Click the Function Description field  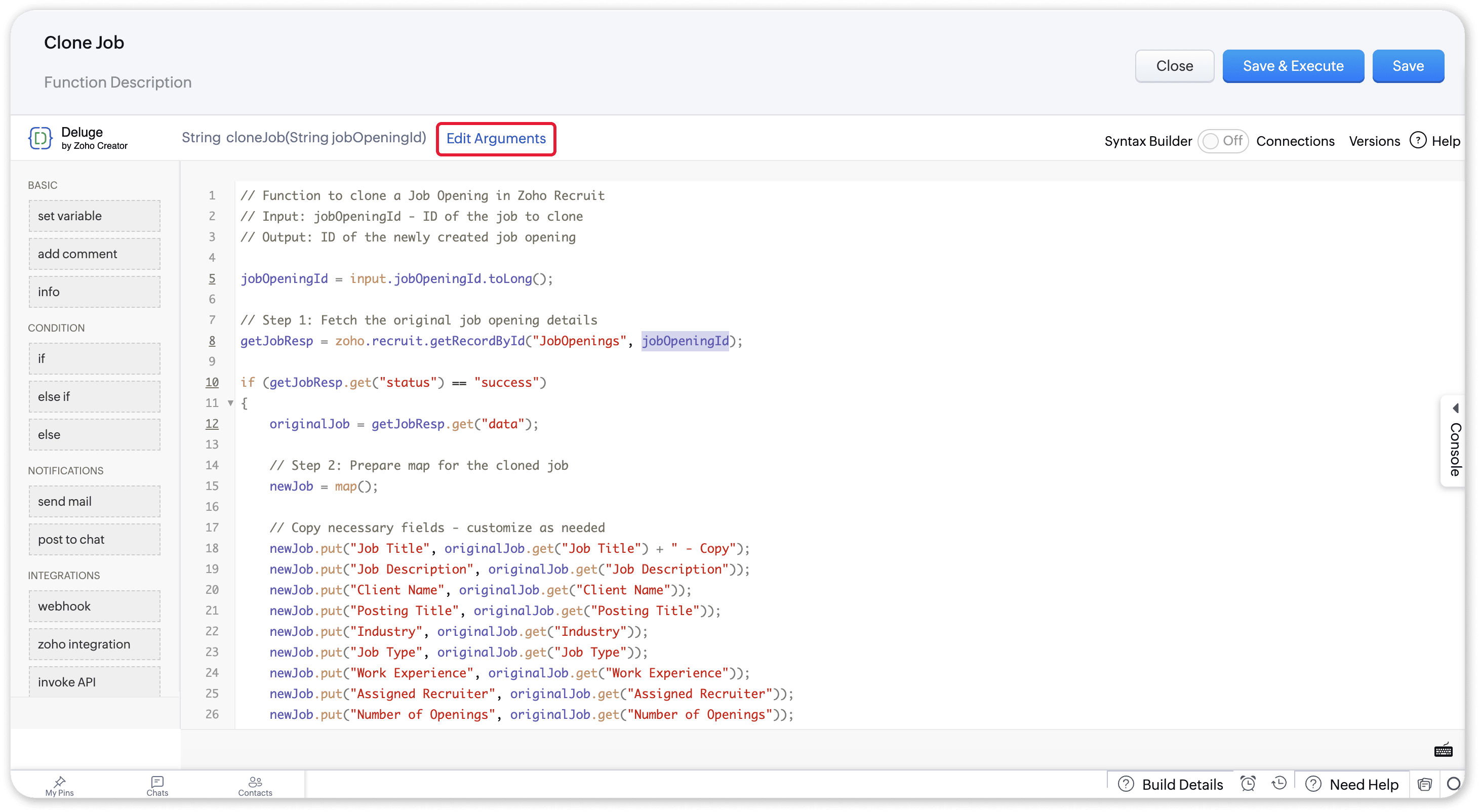coord(117,83)
